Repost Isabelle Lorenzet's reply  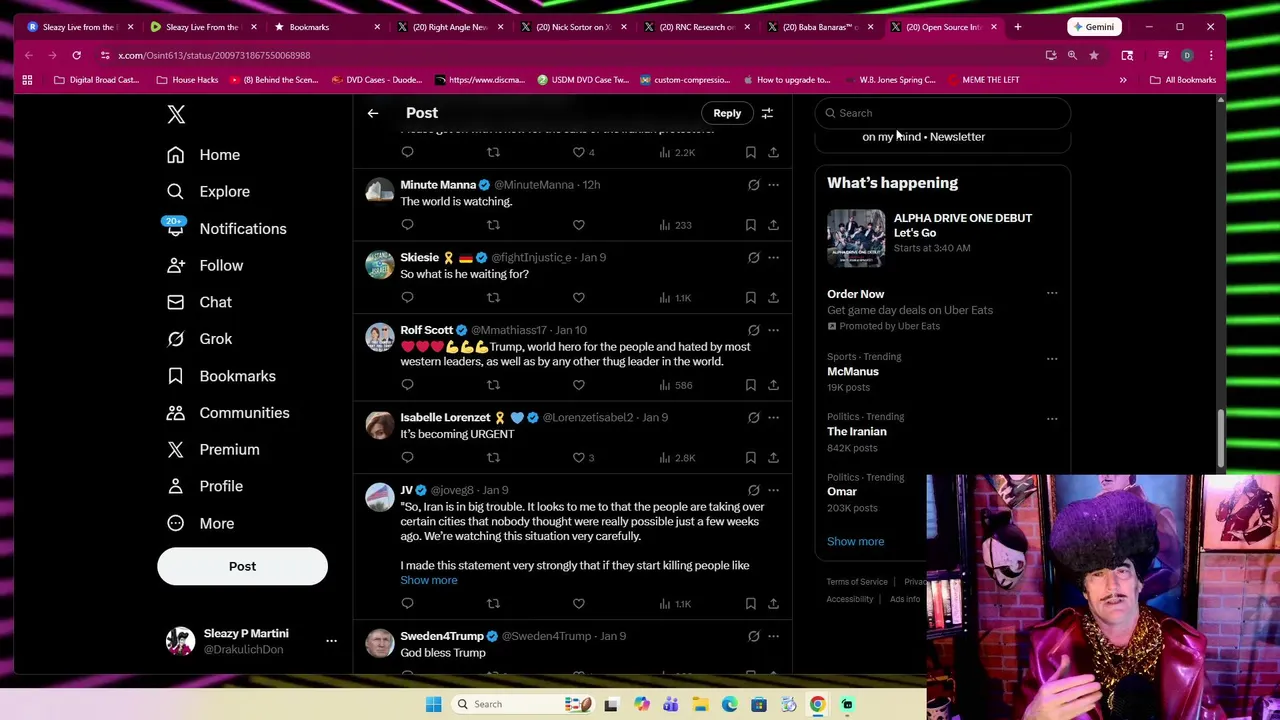[493, 458]
